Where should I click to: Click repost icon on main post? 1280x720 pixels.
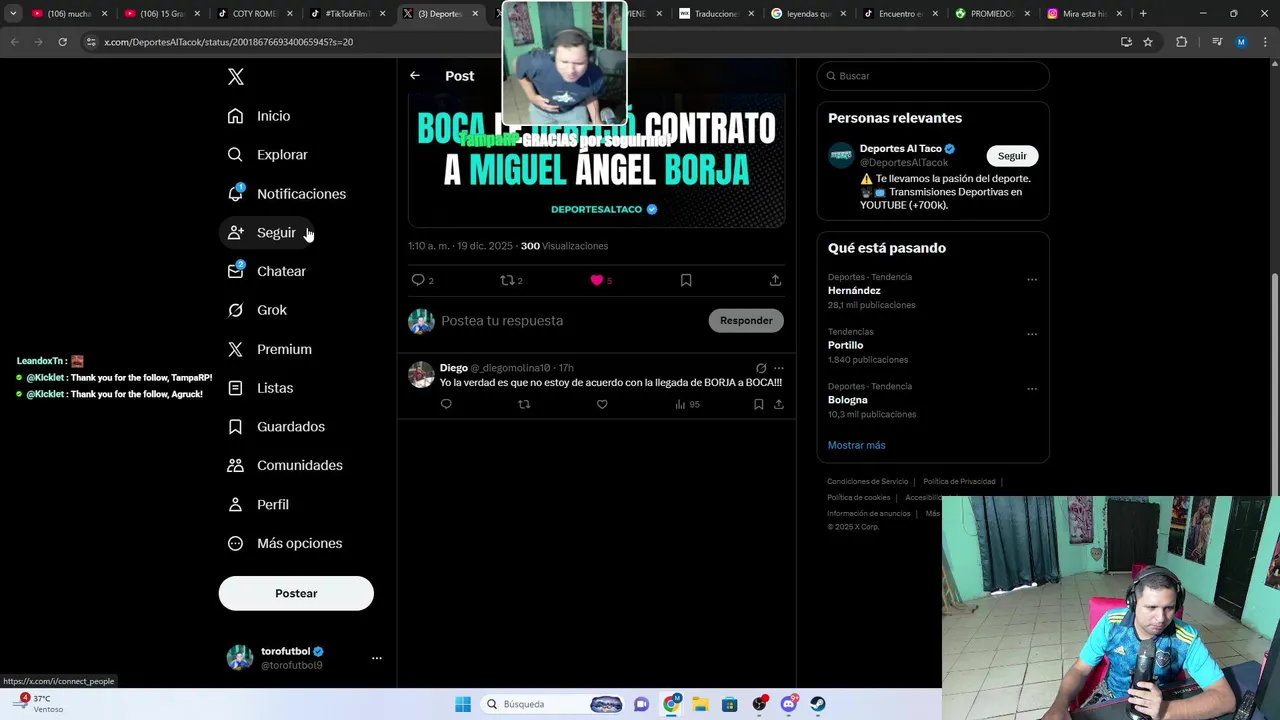coord(507,281)
